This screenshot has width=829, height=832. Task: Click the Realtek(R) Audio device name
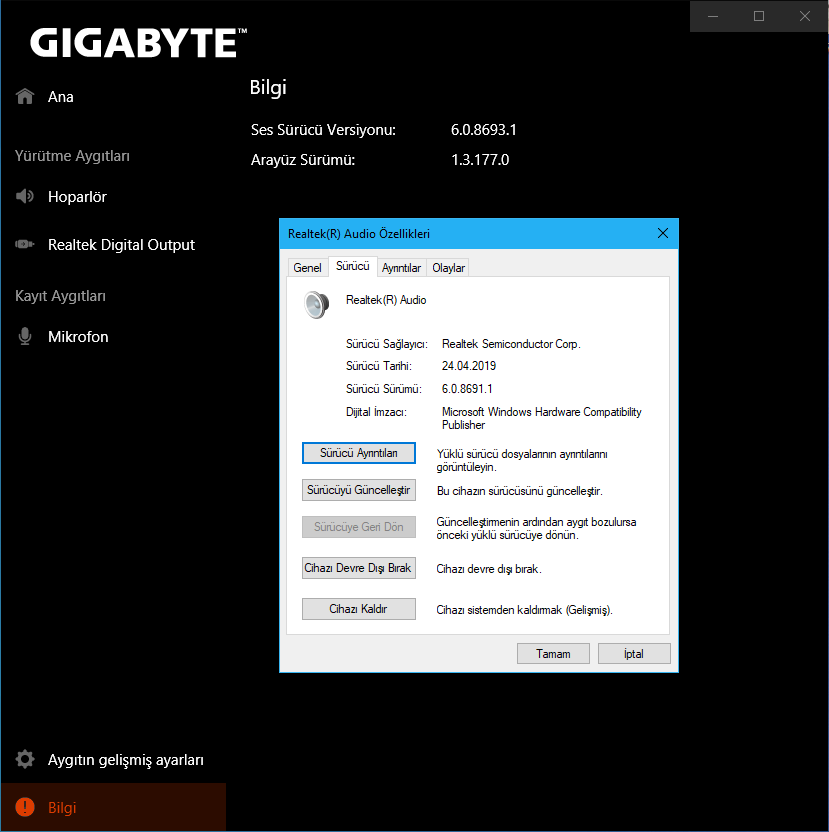pyautogui.click(x=386, y=300)
